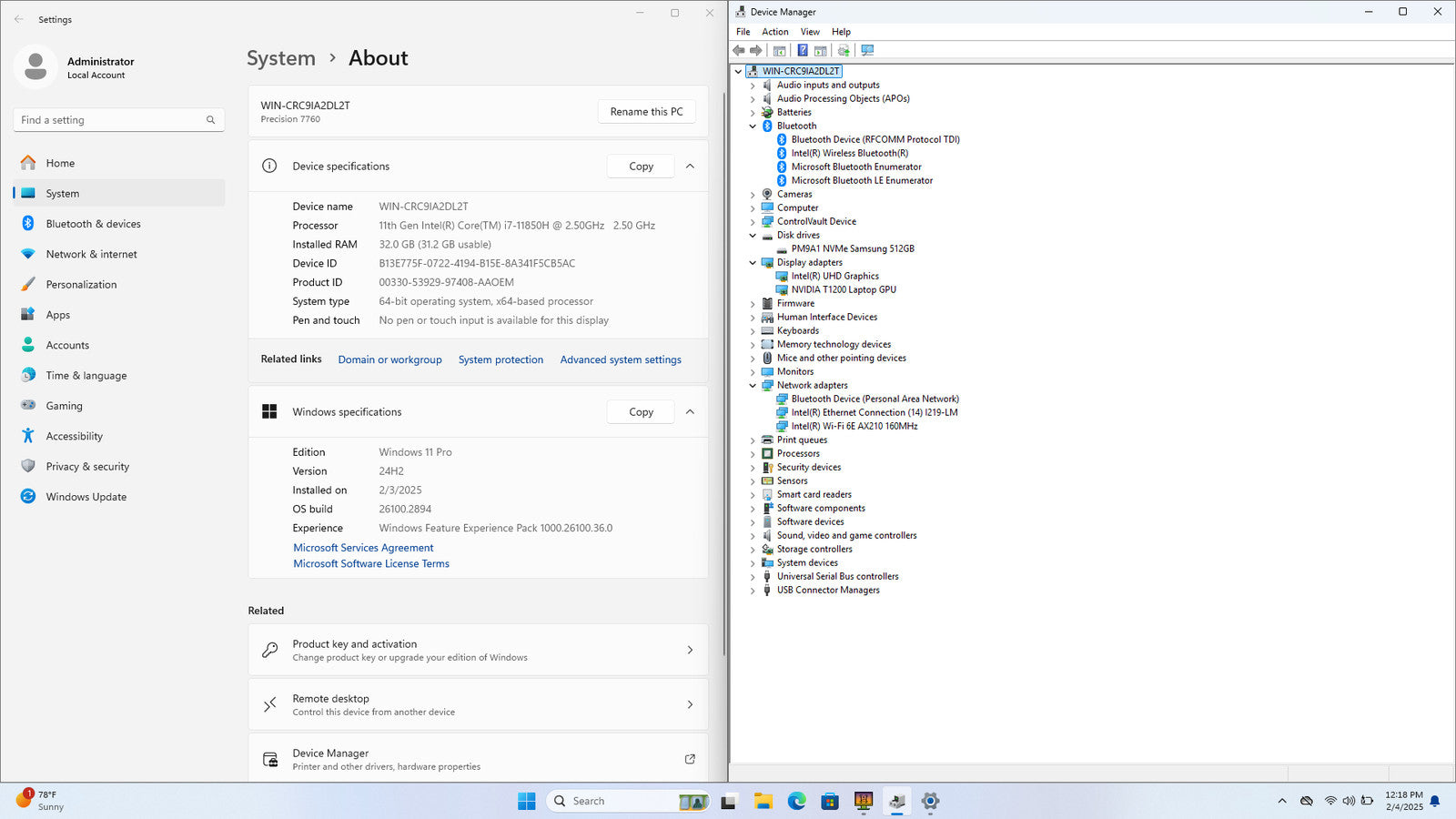Screen dimensions: 1456x819
Task: Show hidden system tray icons
Action: tap(1282, 801)
